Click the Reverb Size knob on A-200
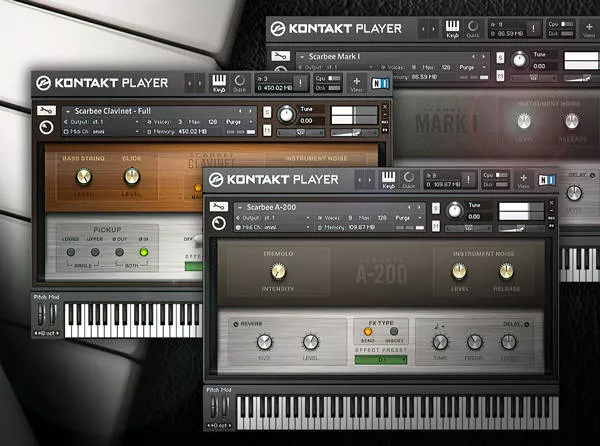Viewport: 600px width, 446px height. click(264, 342)
